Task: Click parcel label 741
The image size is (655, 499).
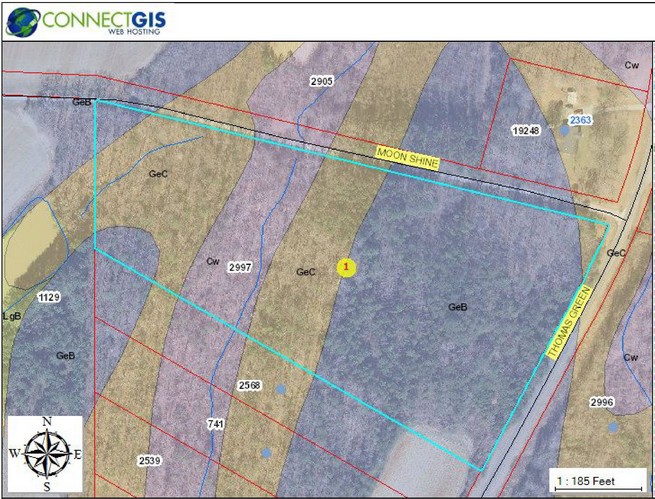Action: pyautogui.click(x=216, y=424)
